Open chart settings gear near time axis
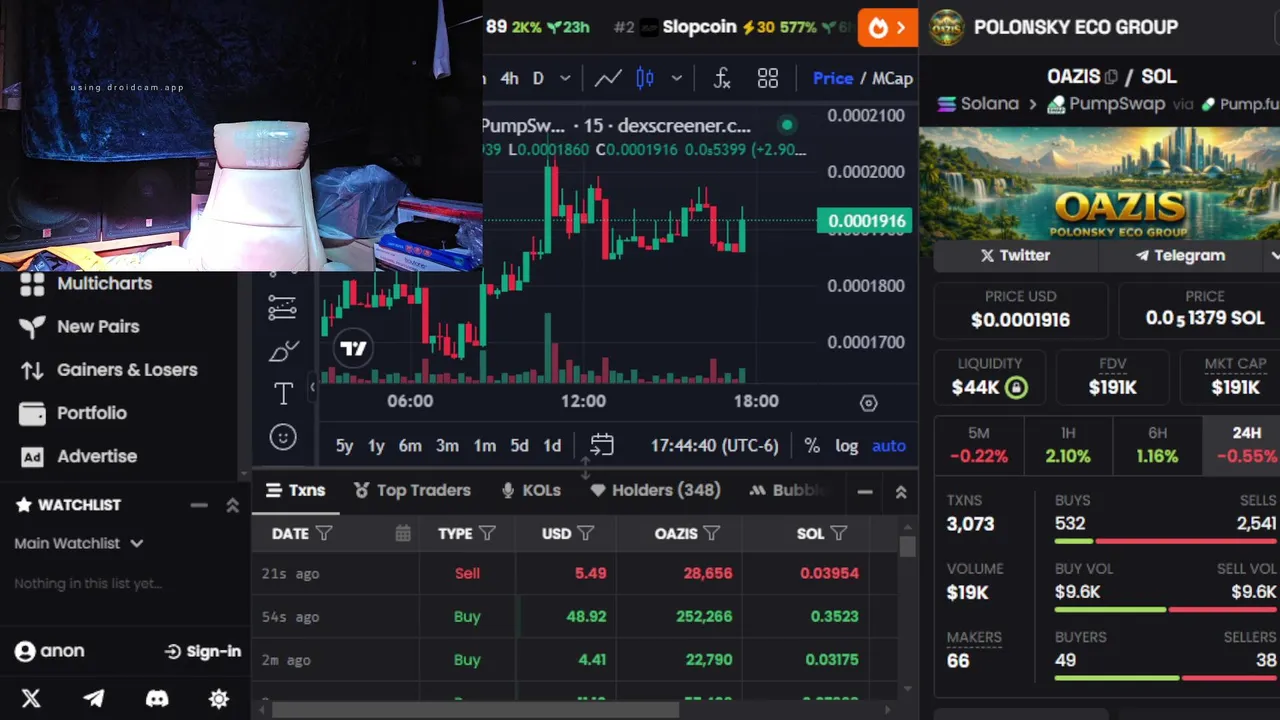Screen dimensions: 1280x720 pyautogui.click(x=869, y=403)
